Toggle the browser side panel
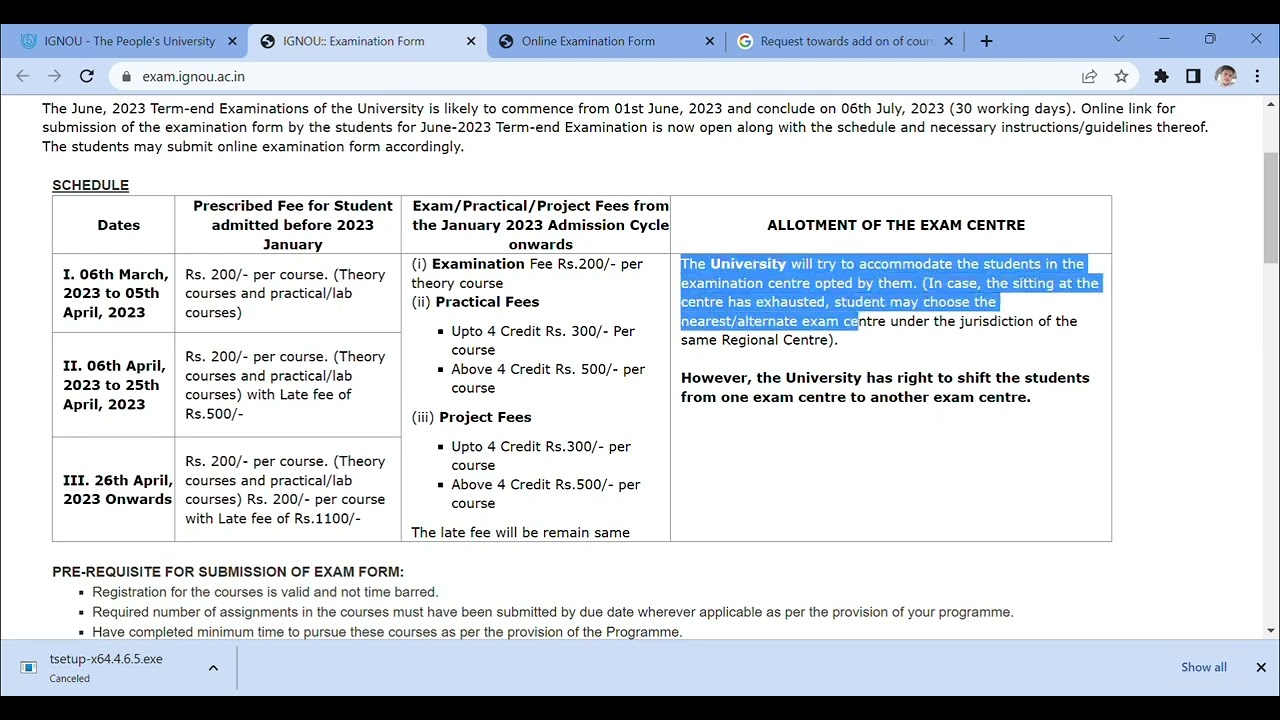 (1193, 76)
